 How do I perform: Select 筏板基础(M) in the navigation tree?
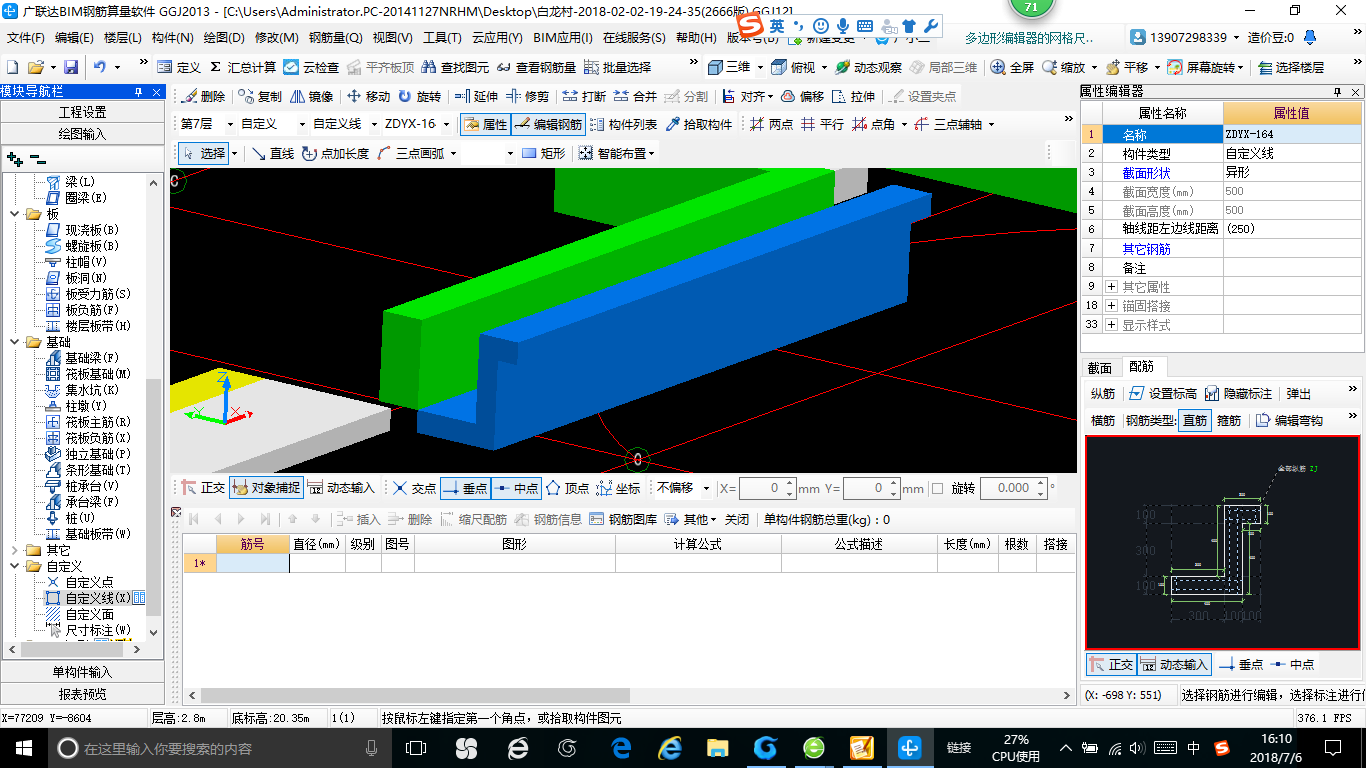pos(88,374)
